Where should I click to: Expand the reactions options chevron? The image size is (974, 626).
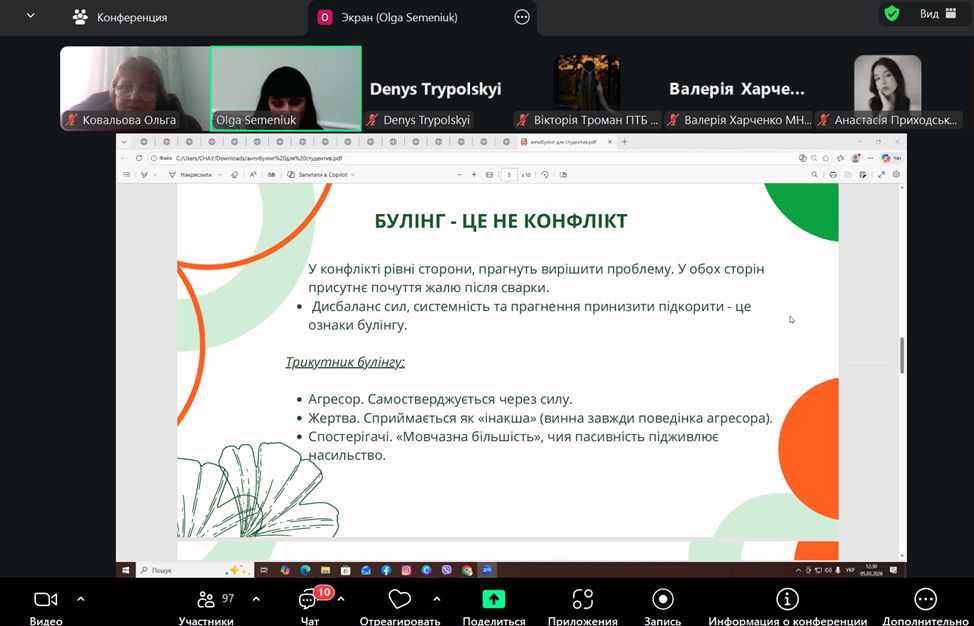pyautogui.click(x=436, y=599)
